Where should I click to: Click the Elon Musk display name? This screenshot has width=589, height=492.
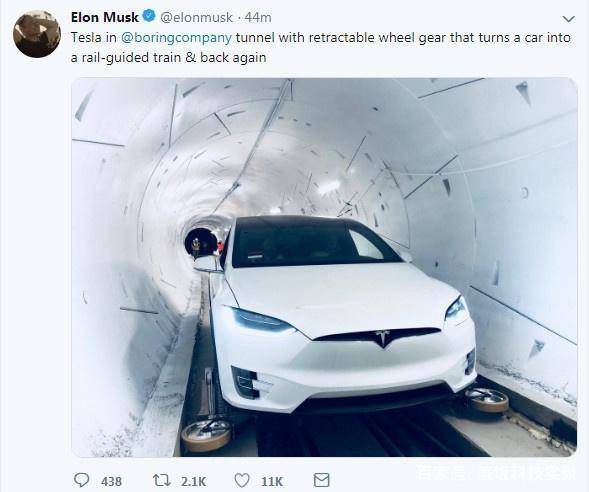coord(105,17)
